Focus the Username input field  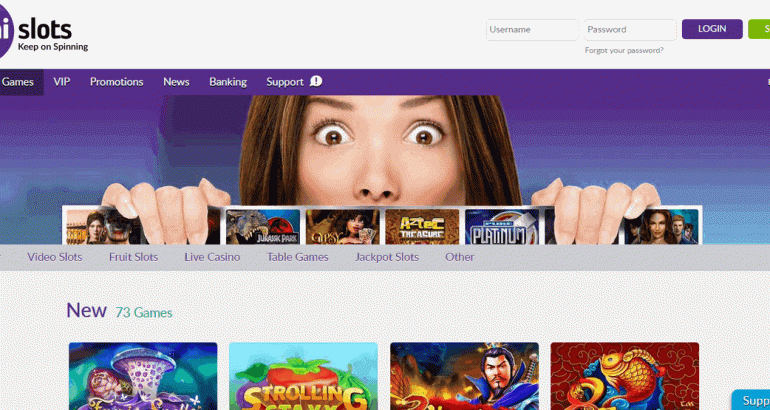pyautogui.click(x=532, y=29)
